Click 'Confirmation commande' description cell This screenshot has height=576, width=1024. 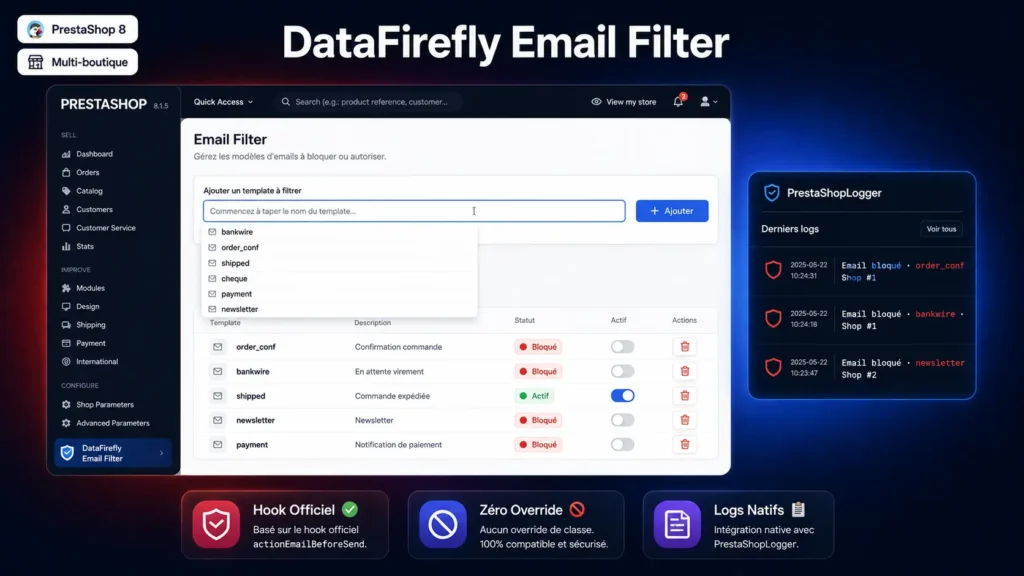click(x=398, y=347)
